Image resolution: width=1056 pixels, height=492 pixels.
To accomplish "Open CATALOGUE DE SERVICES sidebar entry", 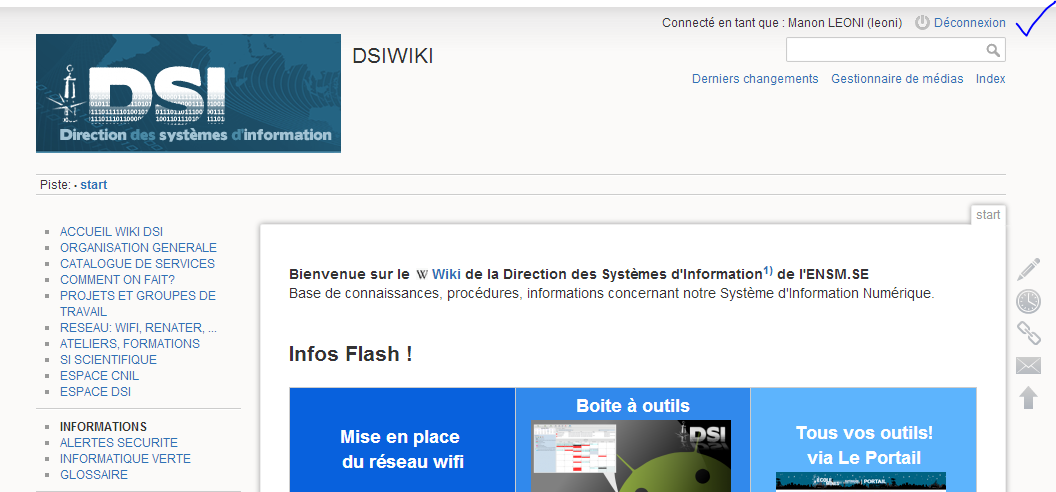I will point(137,264).
